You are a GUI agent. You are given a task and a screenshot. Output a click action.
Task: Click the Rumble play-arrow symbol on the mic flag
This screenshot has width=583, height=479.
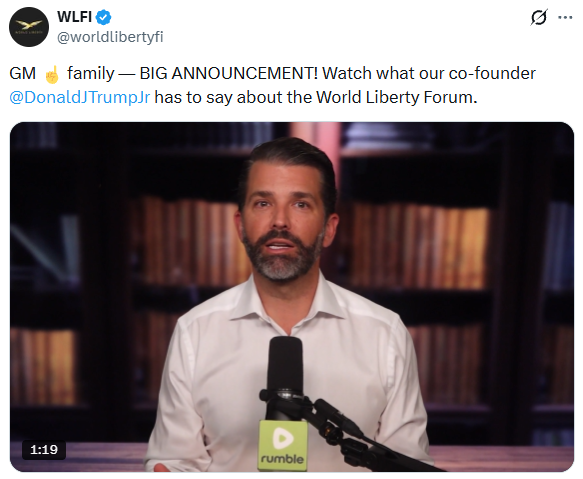(283, 438)
